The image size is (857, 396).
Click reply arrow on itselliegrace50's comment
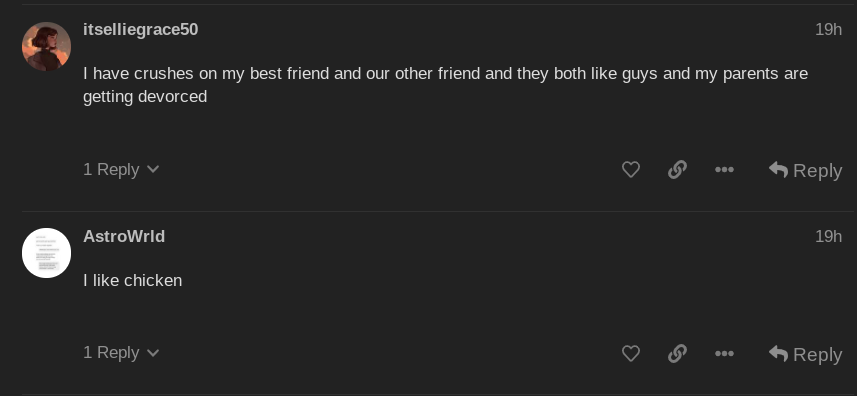pos(778,170)
